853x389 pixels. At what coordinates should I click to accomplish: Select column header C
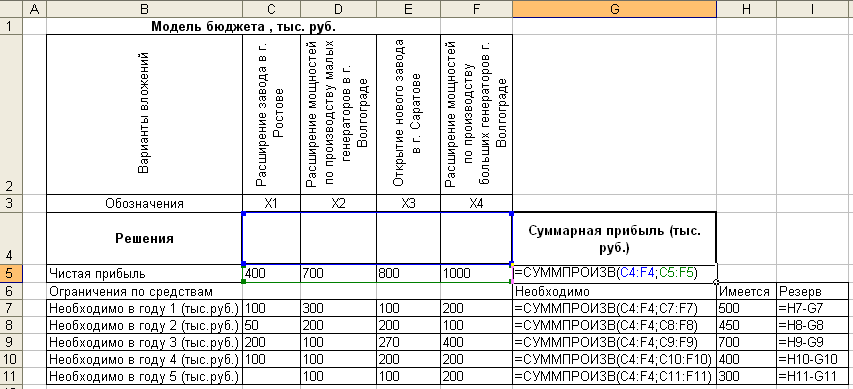(x=271, y=9)
